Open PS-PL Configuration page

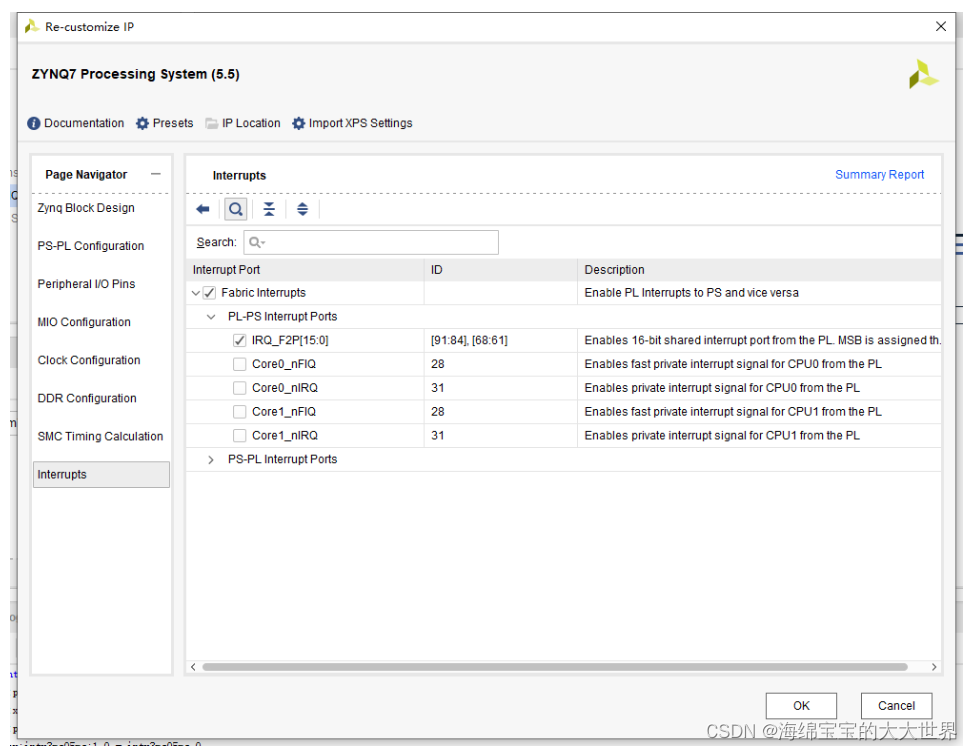91,246
